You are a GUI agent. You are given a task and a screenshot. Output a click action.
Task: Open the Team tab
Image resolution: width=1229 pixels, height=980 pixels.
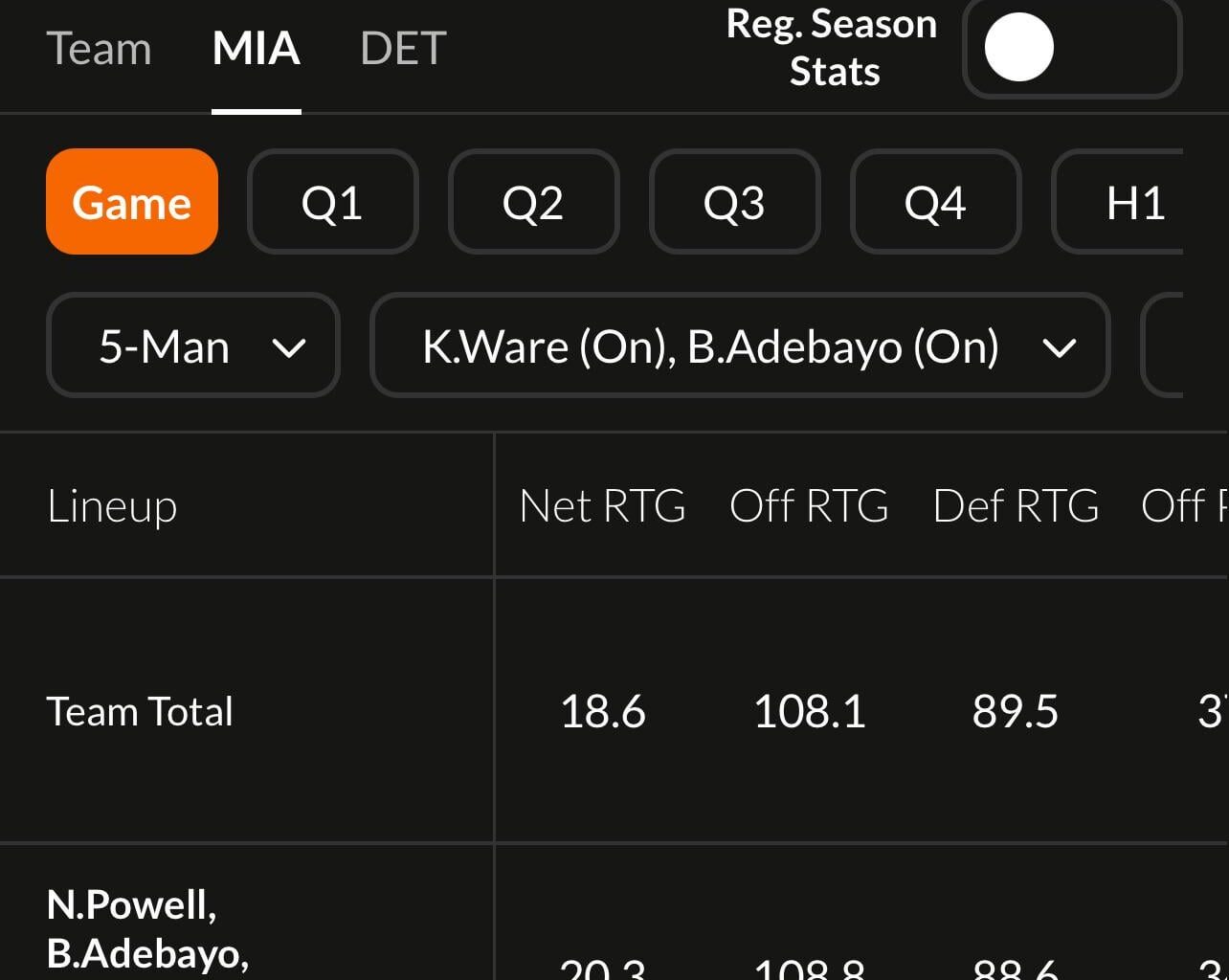[100, 50]
